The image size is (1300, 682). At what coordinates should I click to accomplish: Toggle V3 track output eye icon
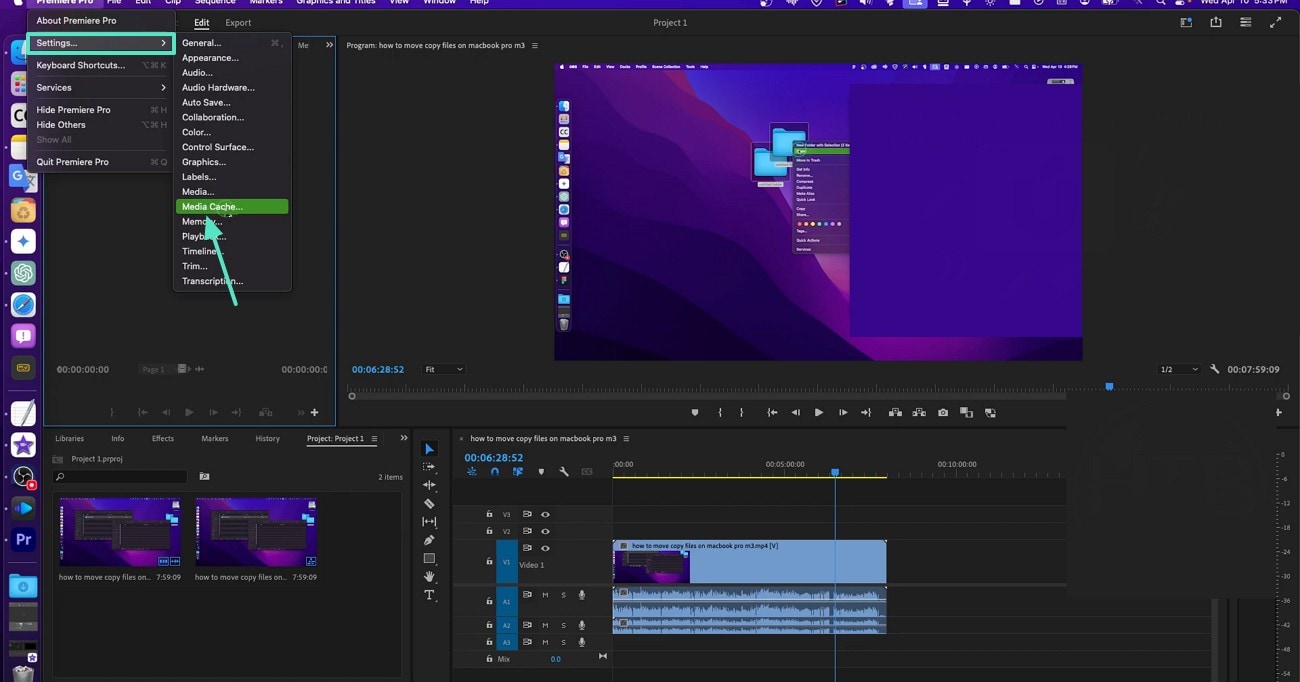pyautogui.click(x=545, y=514)
